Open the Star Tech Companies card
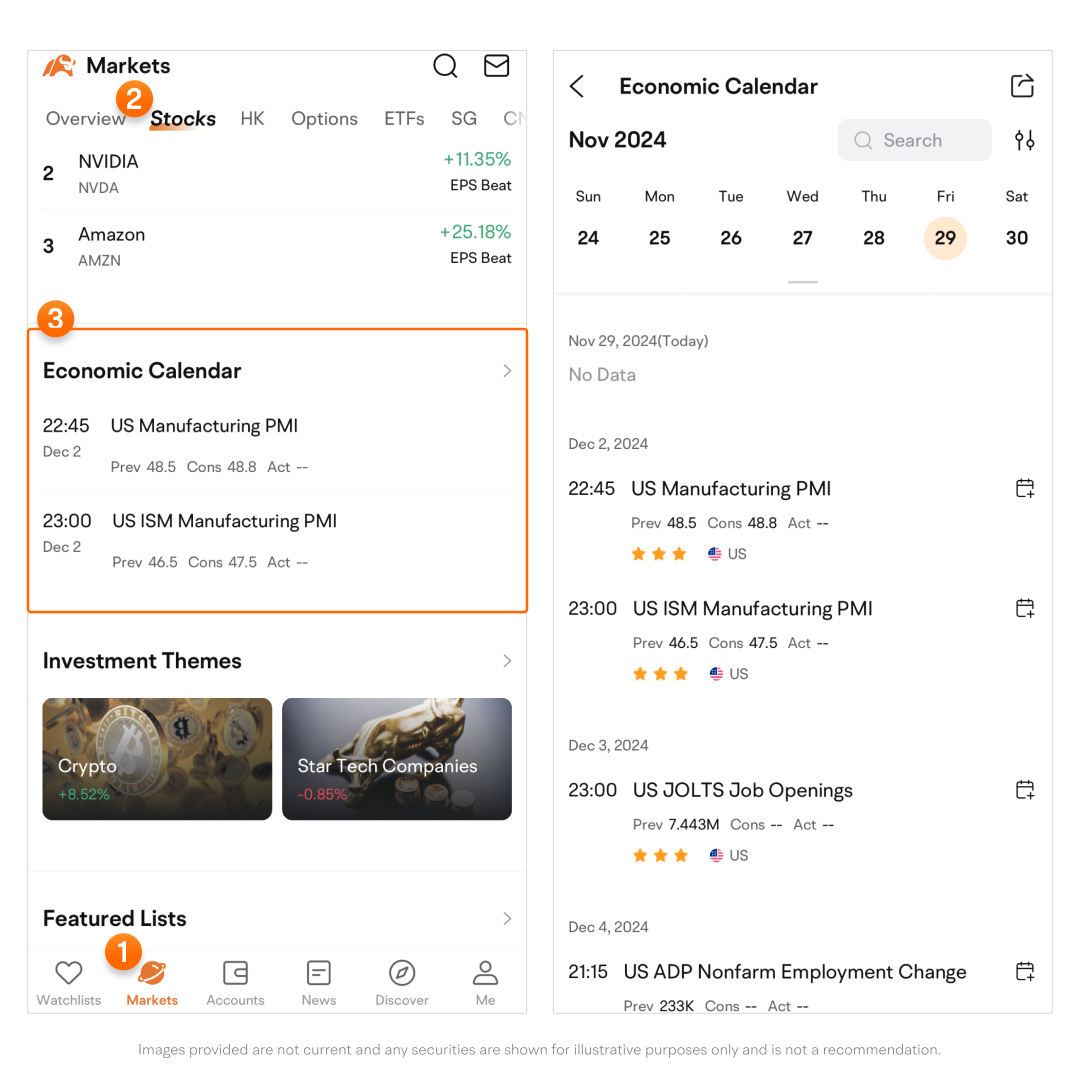The image size is (1080, 1081). point(397,759)
